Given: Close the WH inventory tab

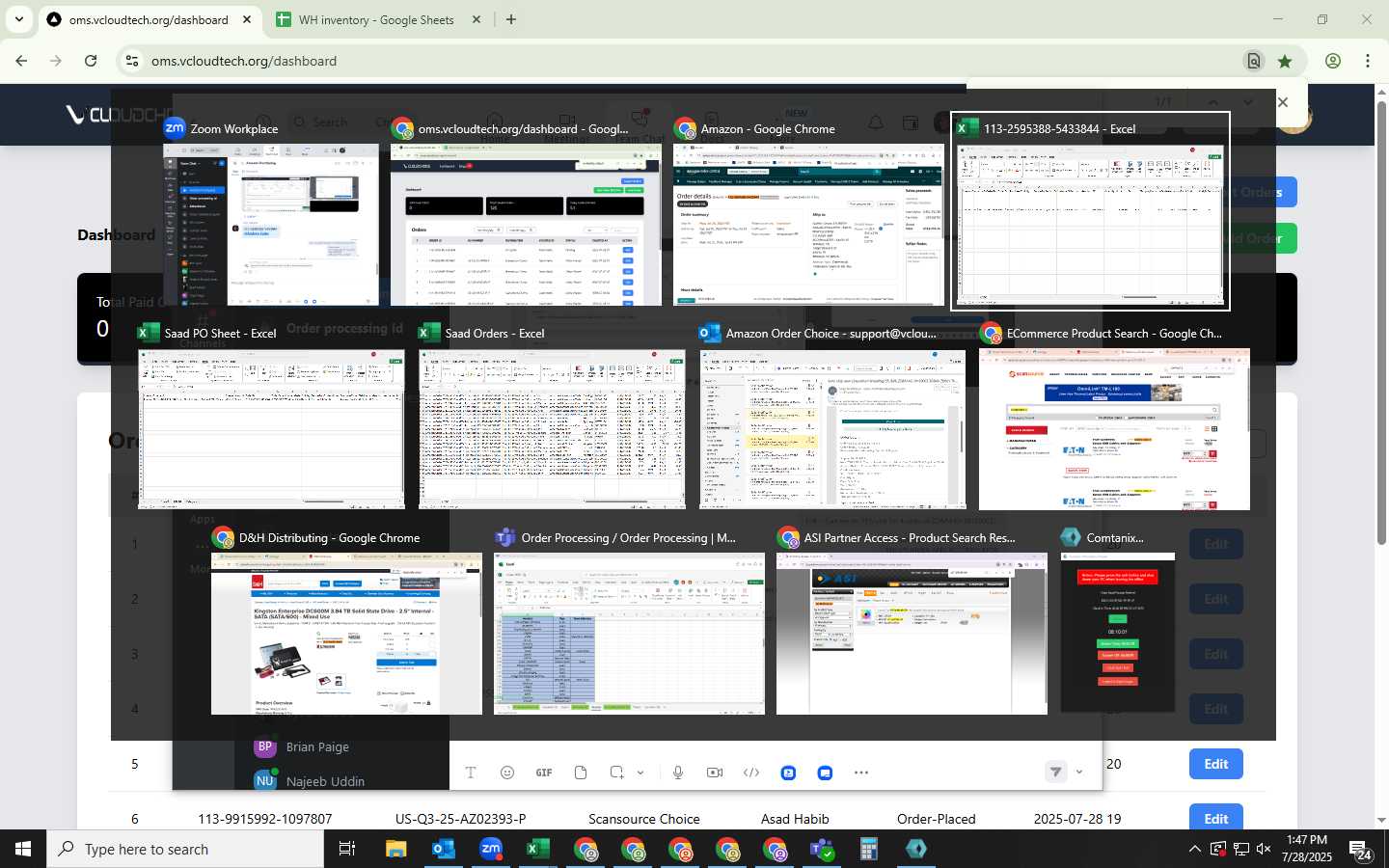Looking at the screenshot, I should click(x=477, y=19).
